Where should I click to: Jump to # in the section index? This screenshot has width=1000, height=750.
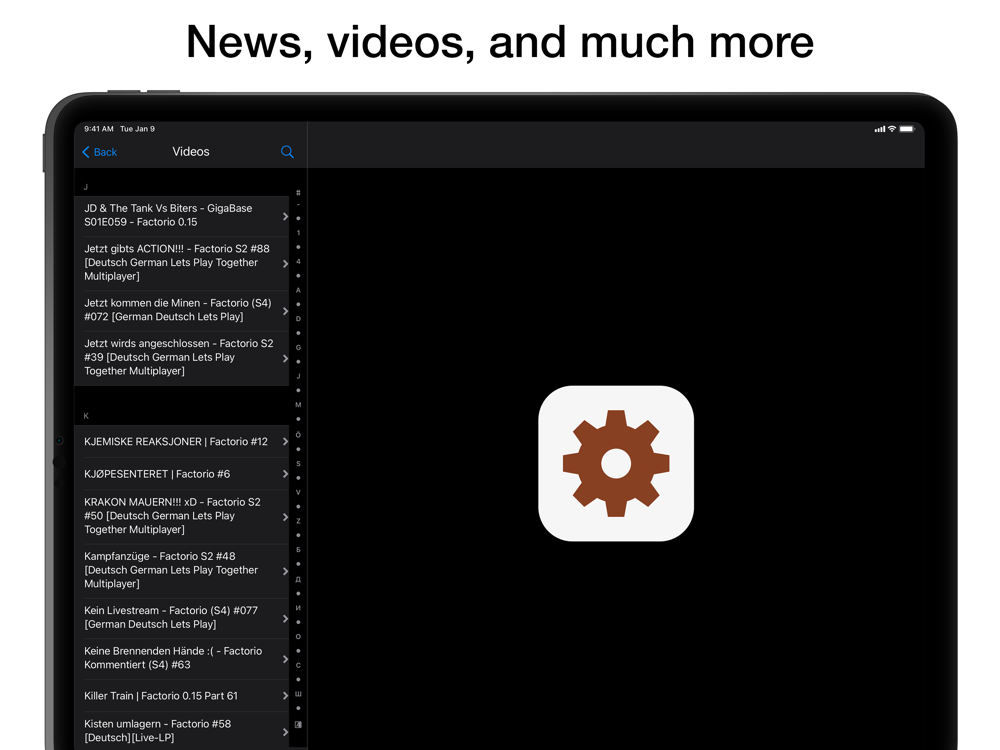click(298, 193)
